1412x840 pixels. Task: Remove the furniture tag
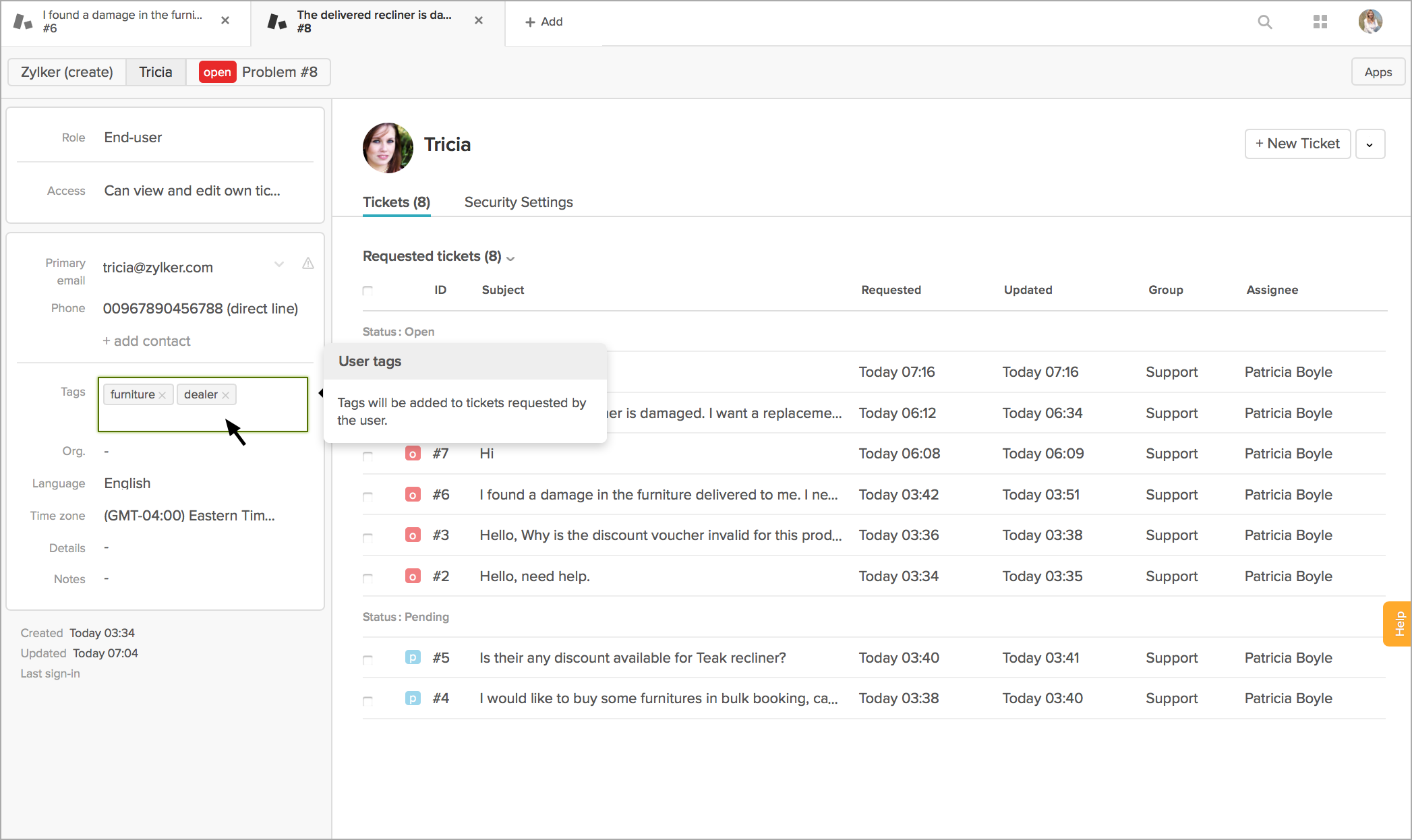(x=163, y=396)
